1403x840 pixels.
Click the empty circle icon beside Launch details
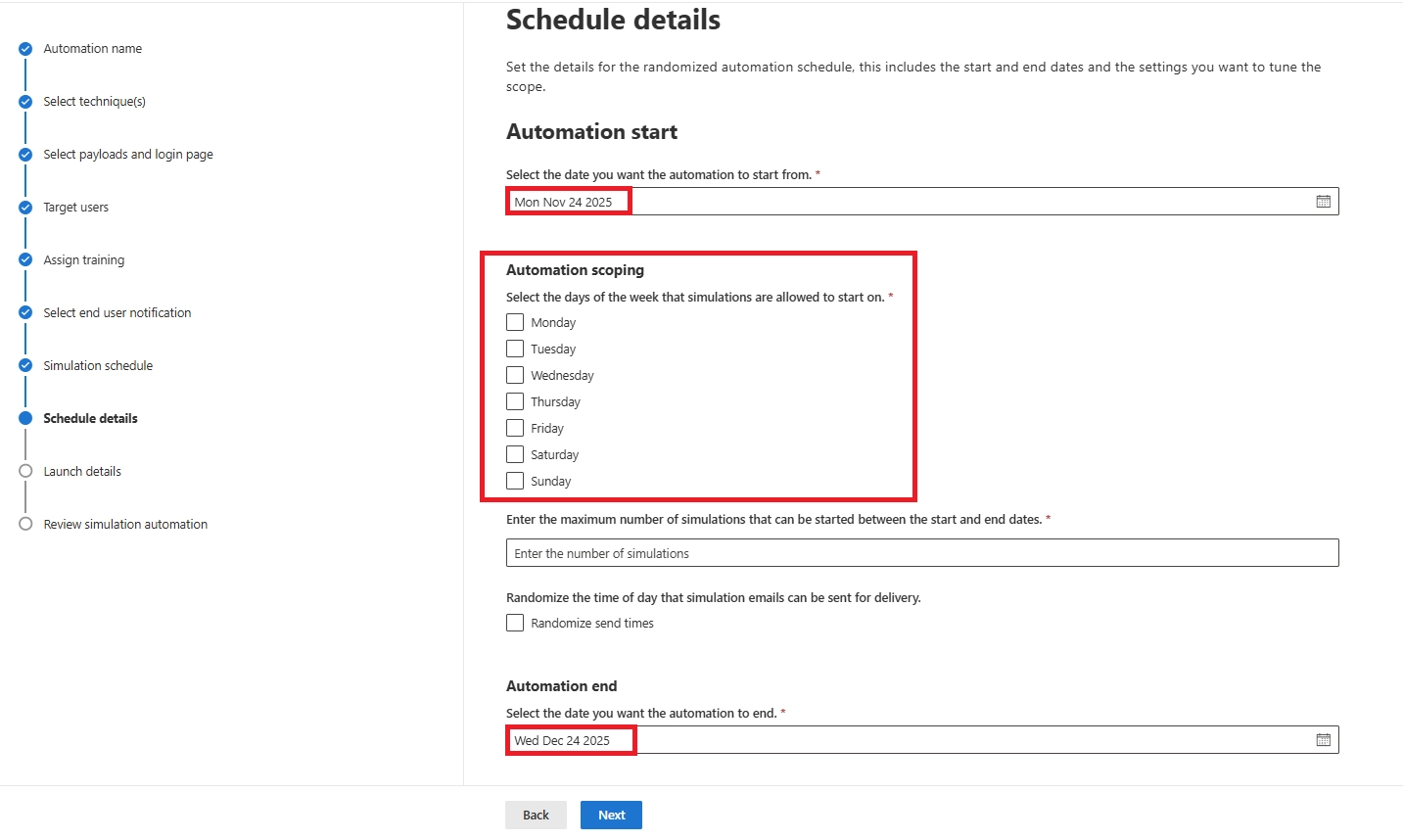[x=24, y=471]
